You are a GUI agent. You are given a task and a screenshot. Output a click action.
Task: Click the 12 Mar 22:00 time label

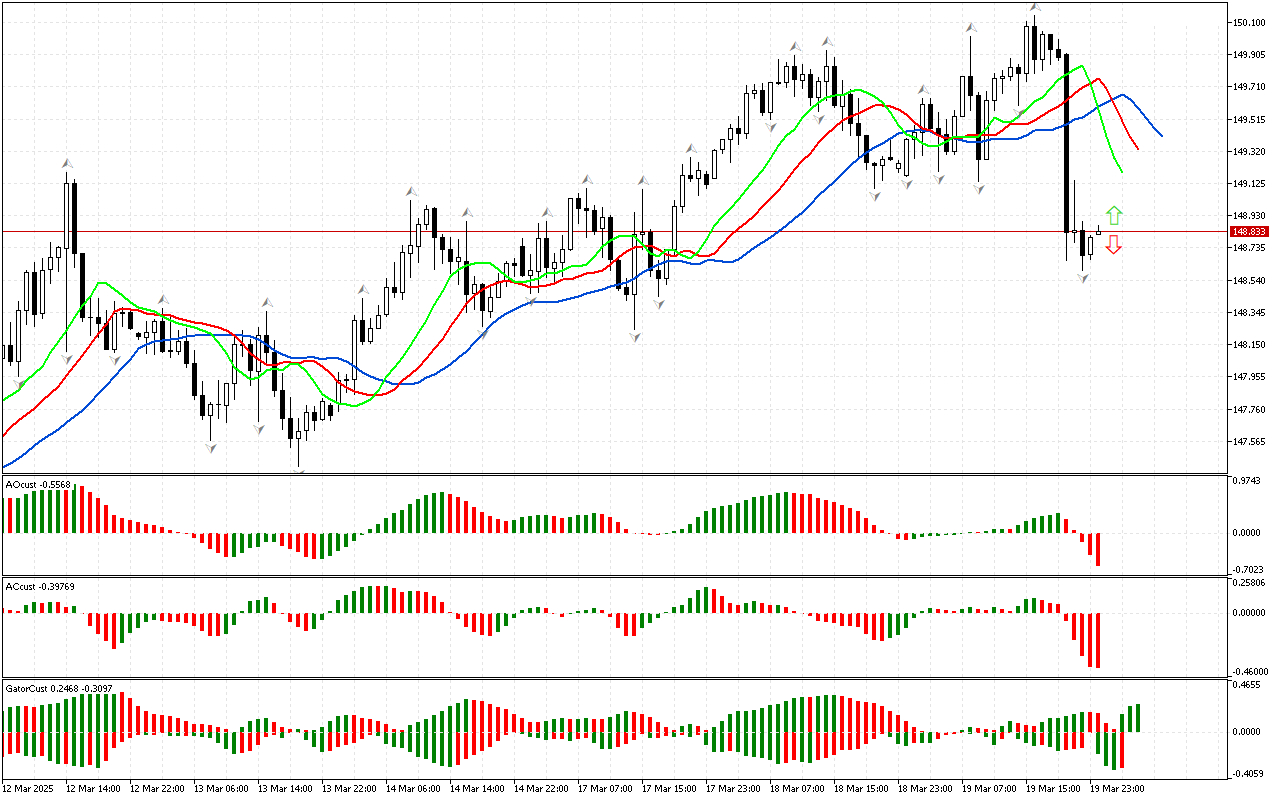157,789
